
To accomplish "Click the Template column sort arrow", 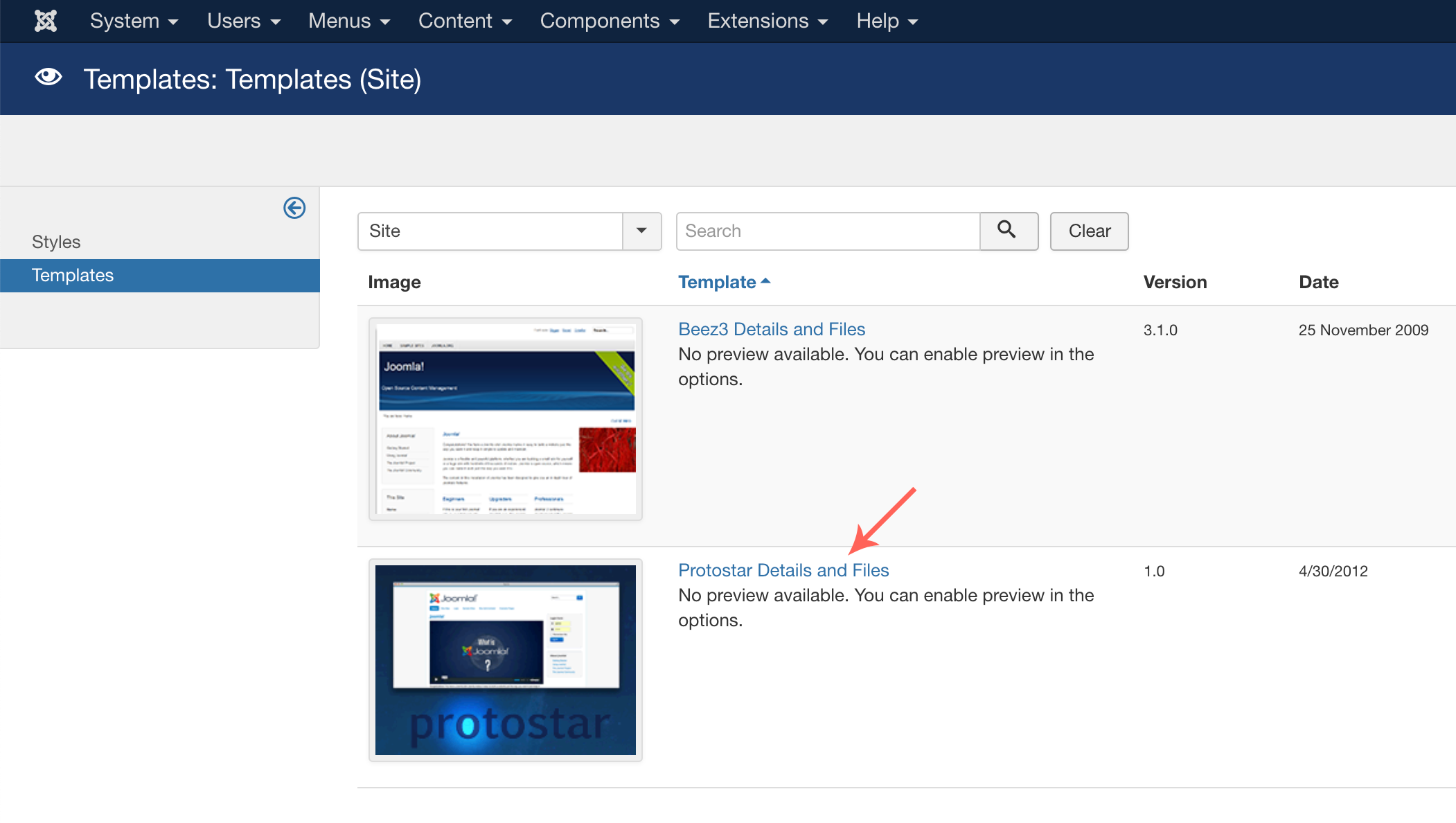I will click(765, 281).
